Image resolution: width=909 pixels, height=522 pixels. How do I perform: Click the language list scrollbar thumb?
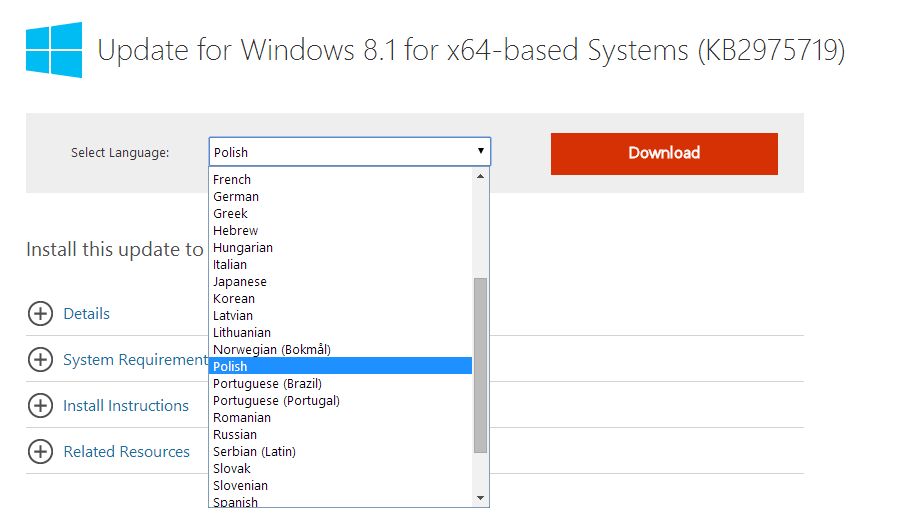tap(480, 365)
